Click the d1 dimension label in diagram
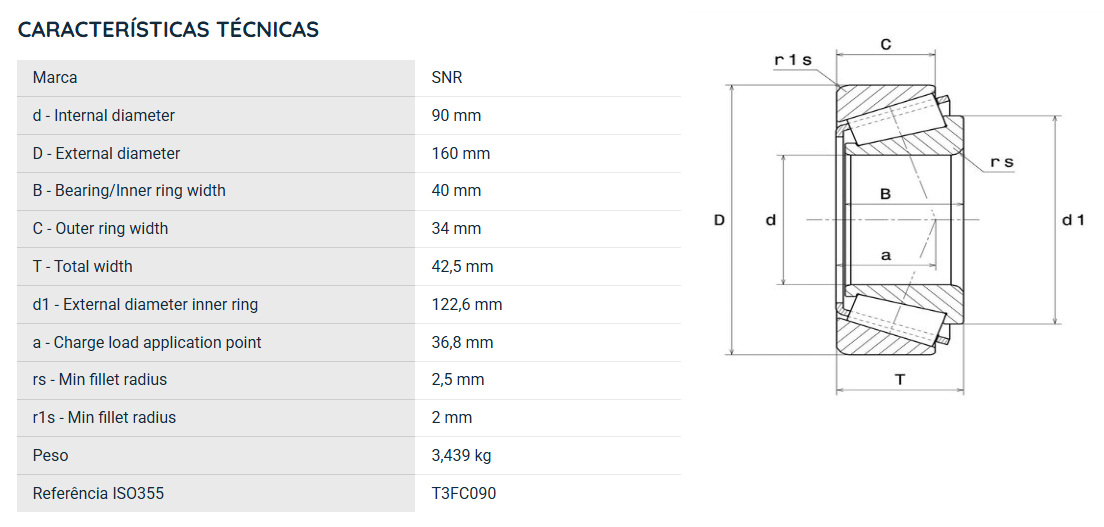The width and height of the screenshot is (1104, 527). pos(1073,221)
